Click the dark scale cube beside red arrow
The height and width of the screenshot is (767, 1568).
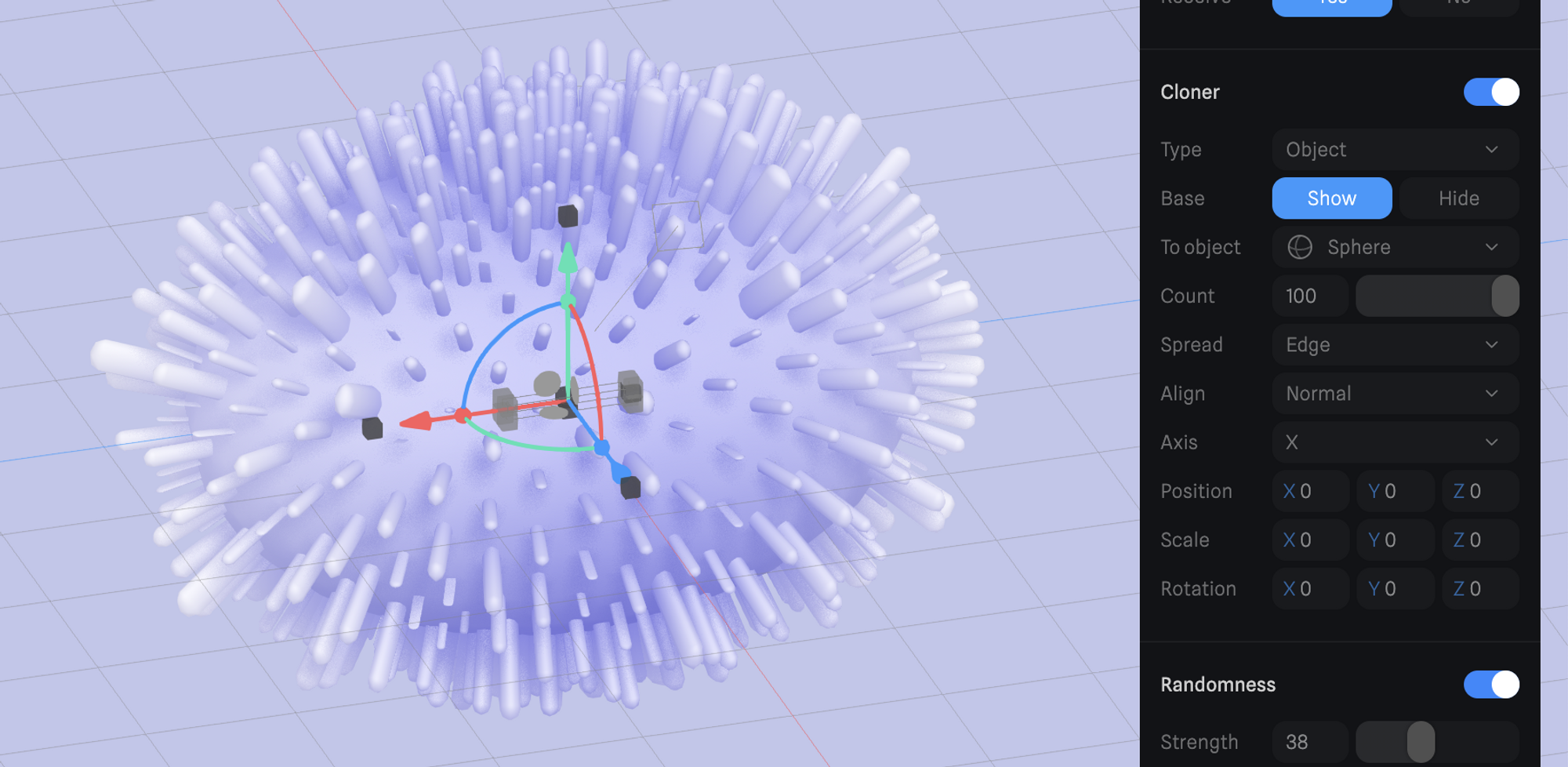coord(372,428)
